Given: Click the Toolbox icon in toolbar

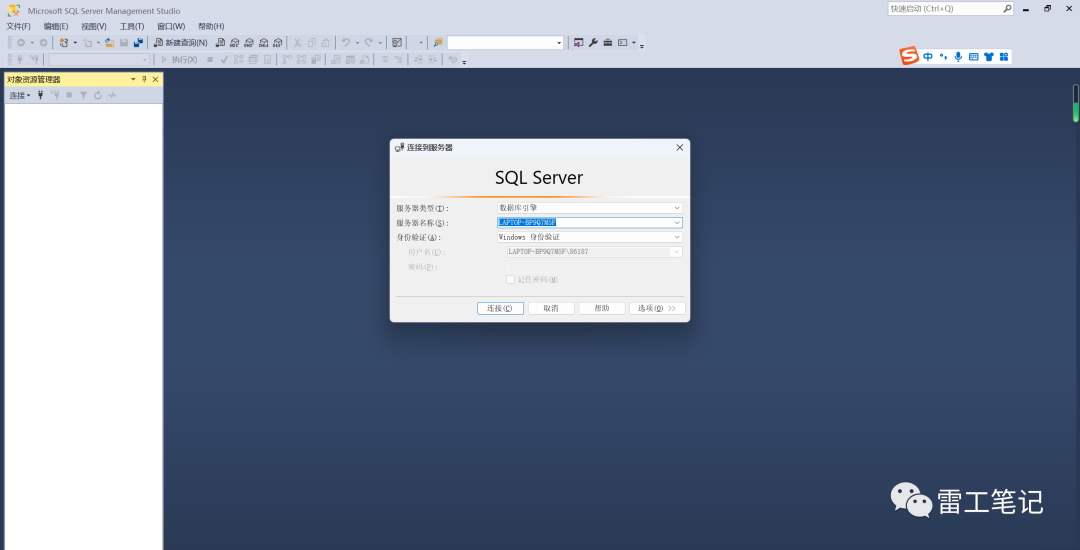Looking at the screenshot, I should 608,43.
